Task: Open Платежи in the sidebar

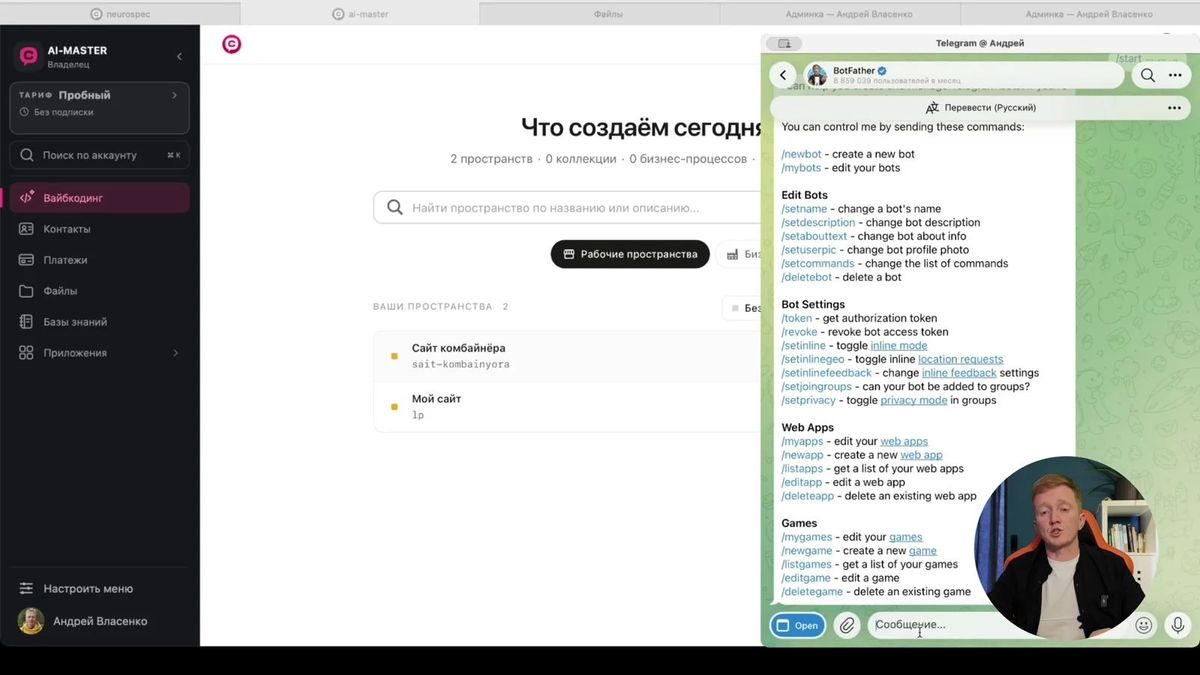Action: coord(99,260)
